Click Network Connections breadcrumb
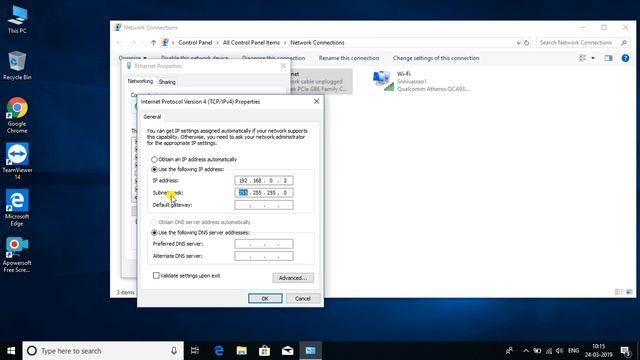 pos(317,42)
